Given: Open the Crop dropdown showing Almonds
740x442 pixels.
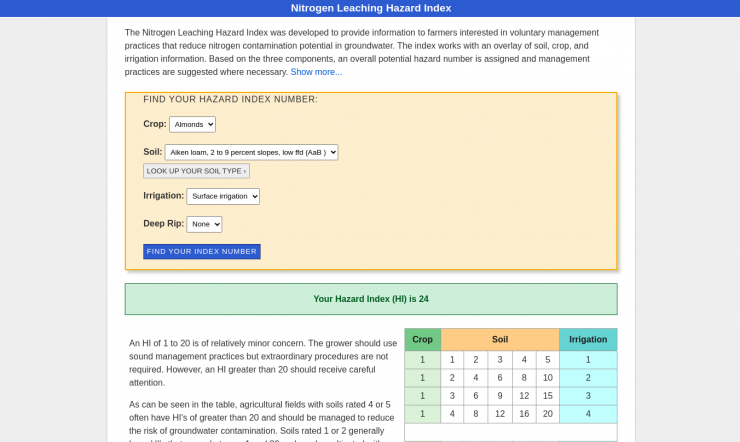Looking at the screenshot, I should coord(192,124).
